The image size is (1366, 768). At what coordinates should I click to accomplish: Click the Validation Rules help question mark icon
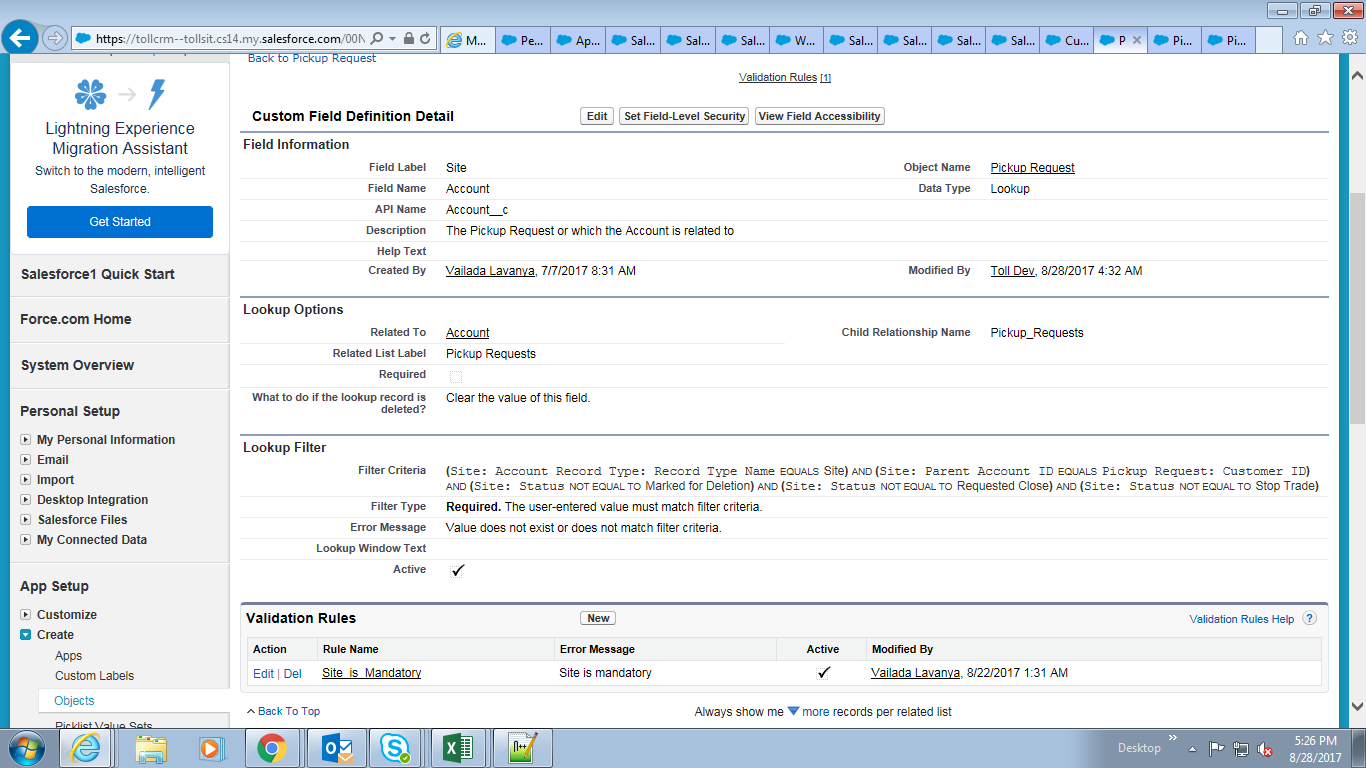(x=1309, y=619)
